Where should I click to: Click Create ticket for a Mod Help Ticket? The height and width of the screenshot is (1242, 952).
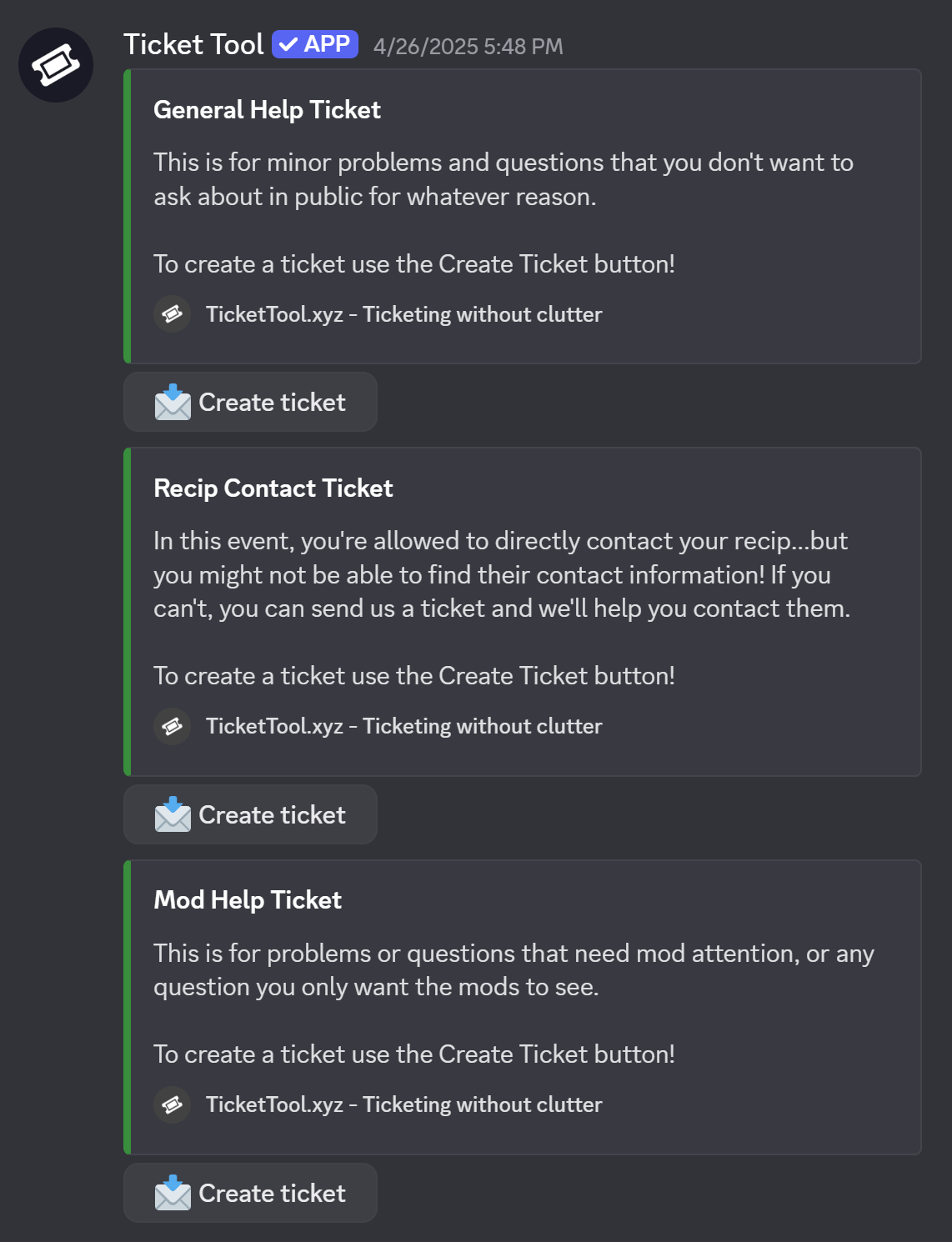(250, 1194)
